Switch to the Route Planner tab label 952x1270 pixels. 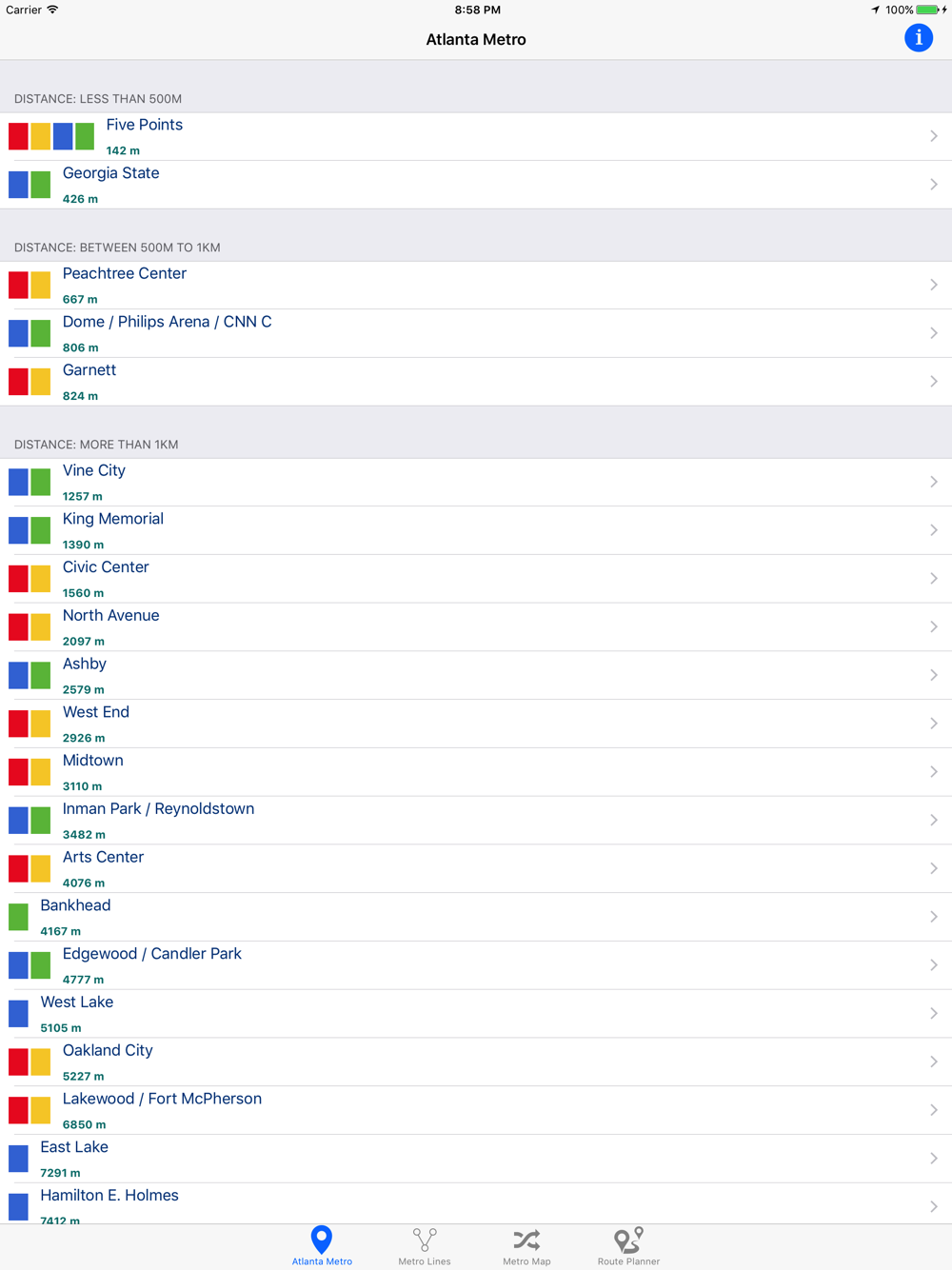(x=628, y=1261)
